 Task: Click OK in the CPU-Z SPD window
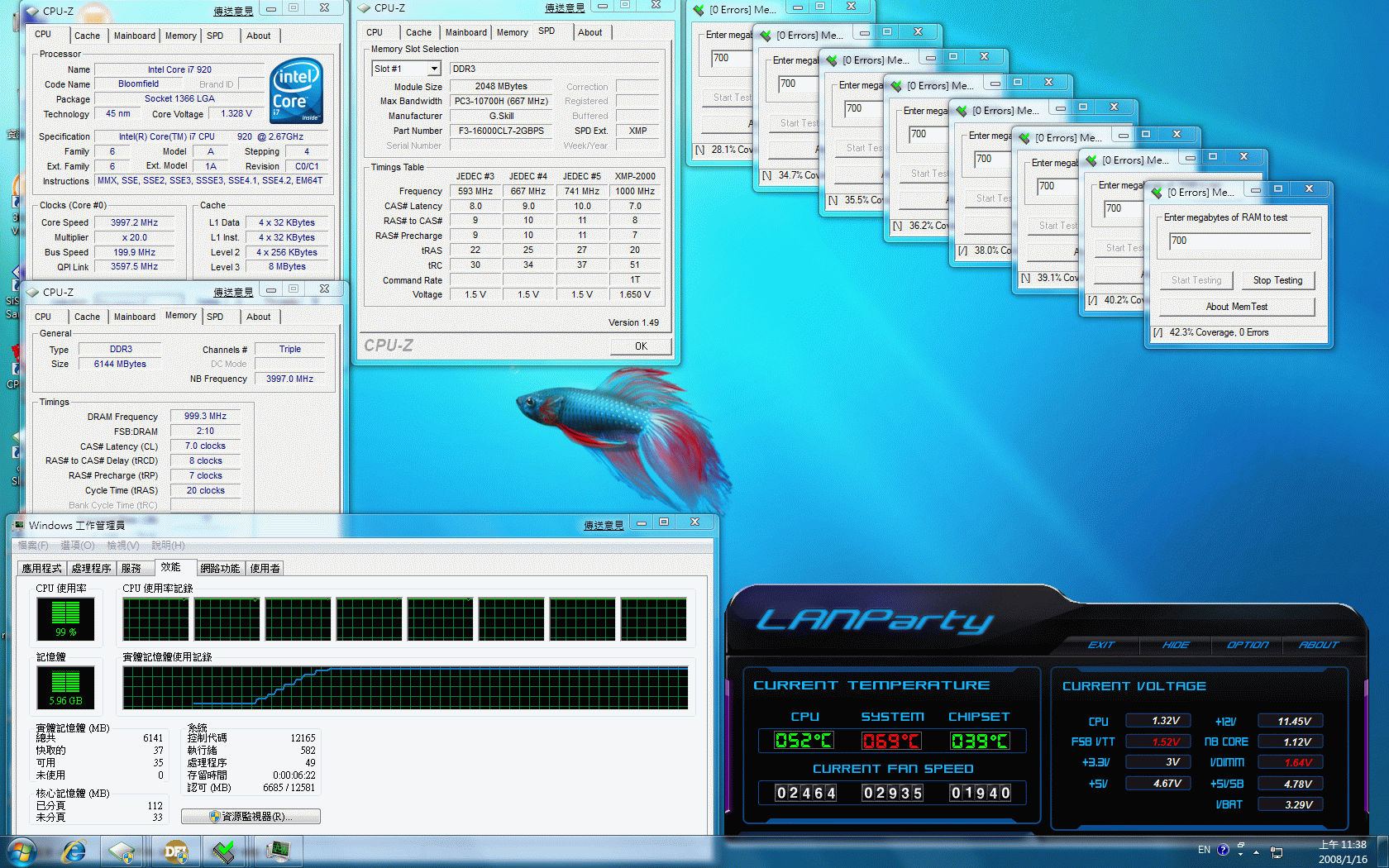[641, 346]
